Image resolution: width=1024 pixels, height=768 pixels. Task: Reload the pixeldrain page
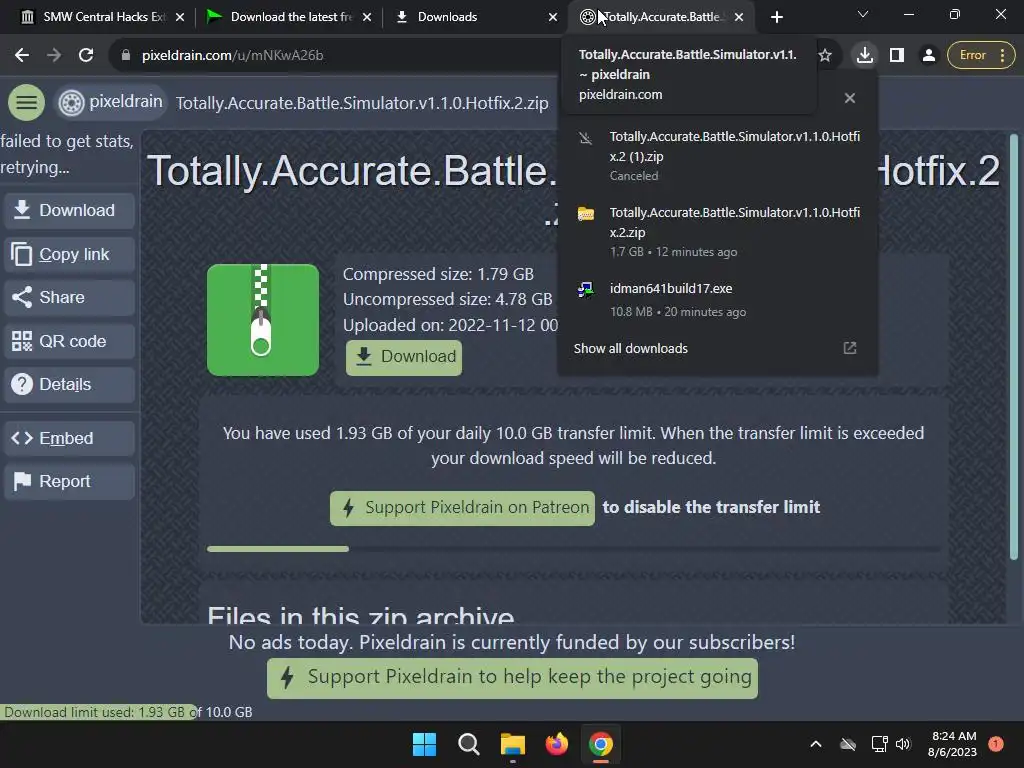click(86, 56)
